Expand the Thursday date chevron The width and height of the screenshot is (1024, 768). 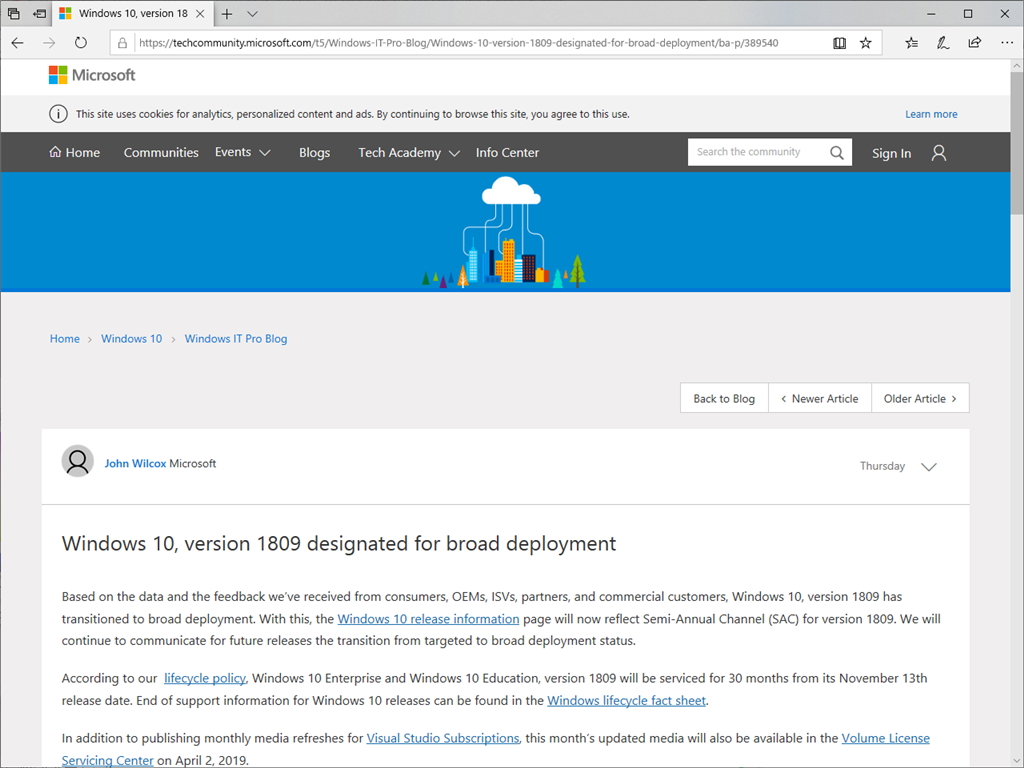[x=928, y=466]
